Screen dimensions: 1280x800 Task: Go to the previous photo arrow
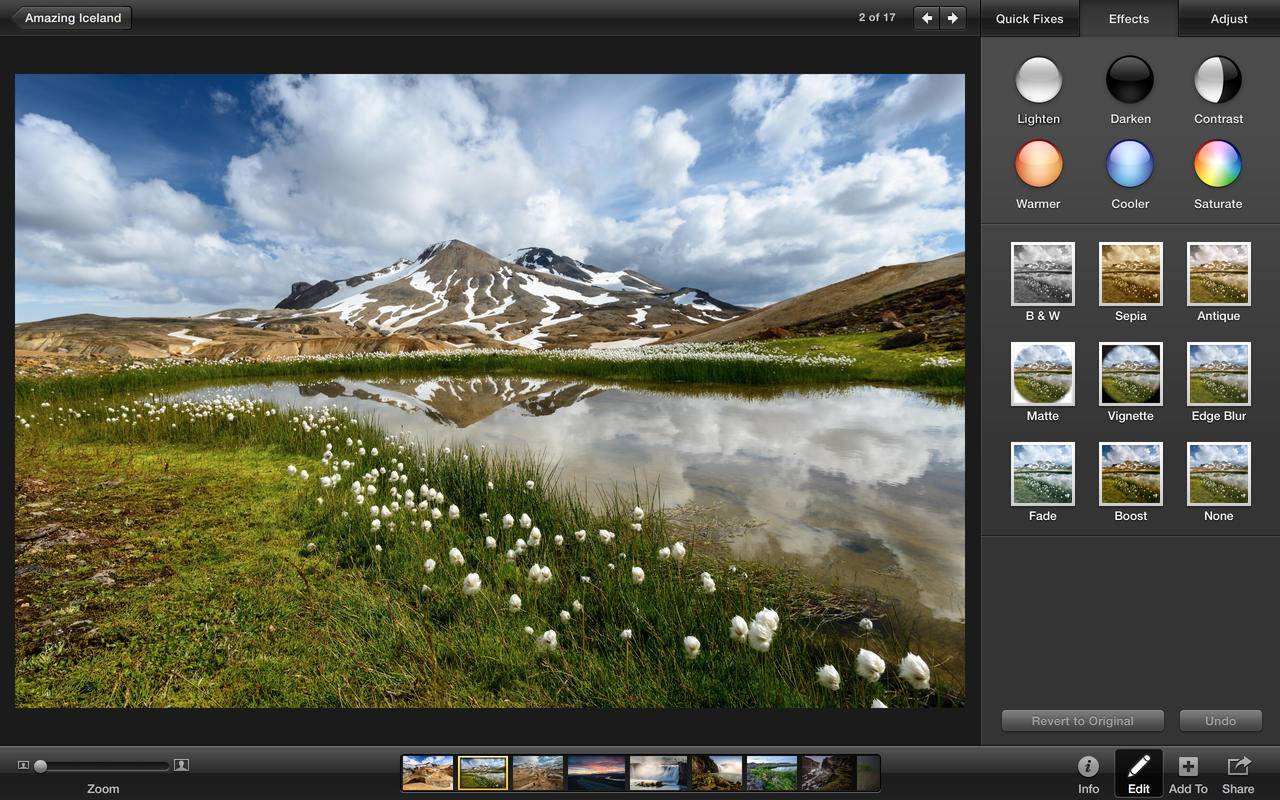[x=927, y=18]
